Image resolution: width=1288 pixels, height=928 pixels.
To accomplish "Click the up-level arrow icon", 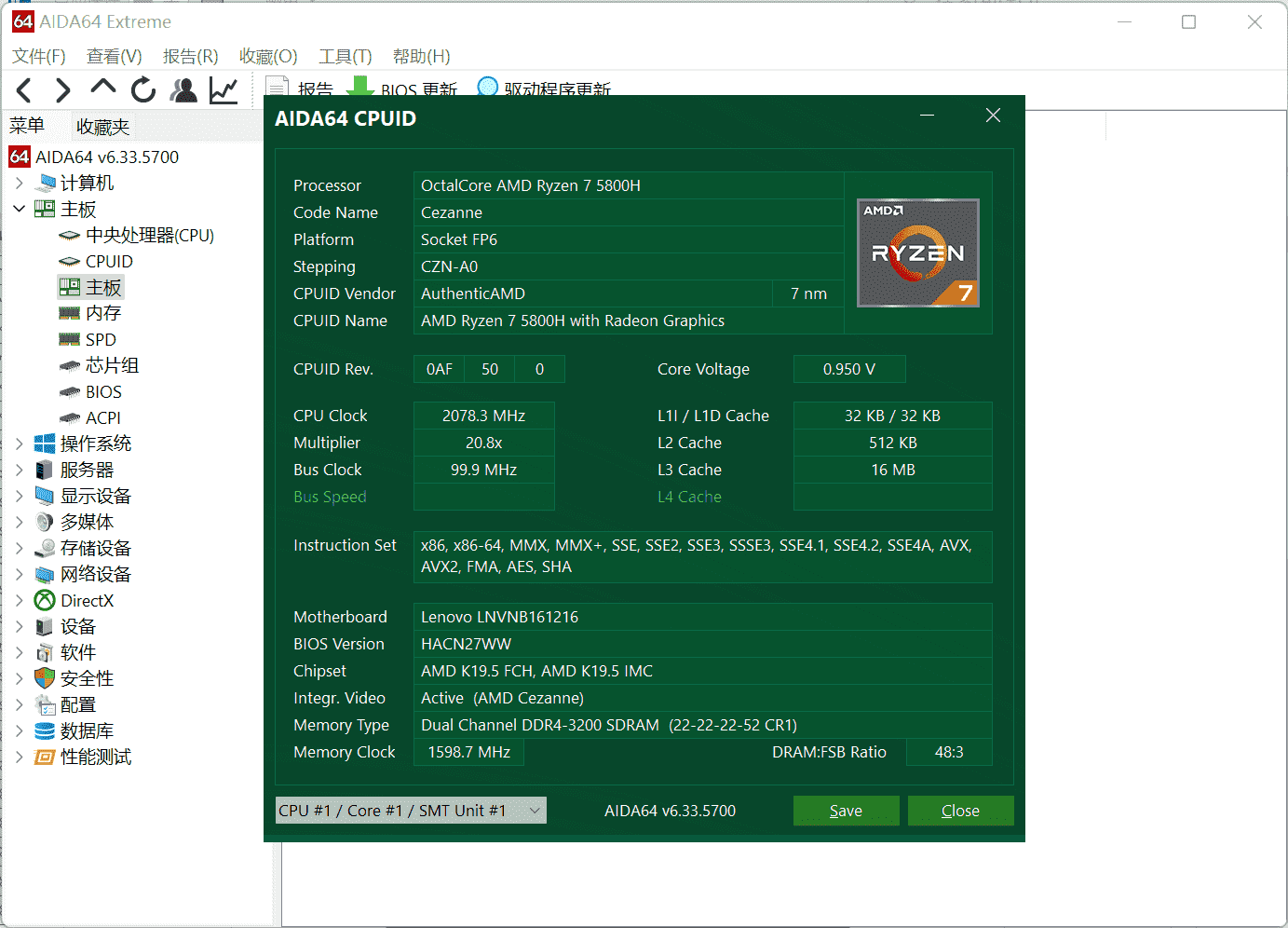I will click(103, 88).
